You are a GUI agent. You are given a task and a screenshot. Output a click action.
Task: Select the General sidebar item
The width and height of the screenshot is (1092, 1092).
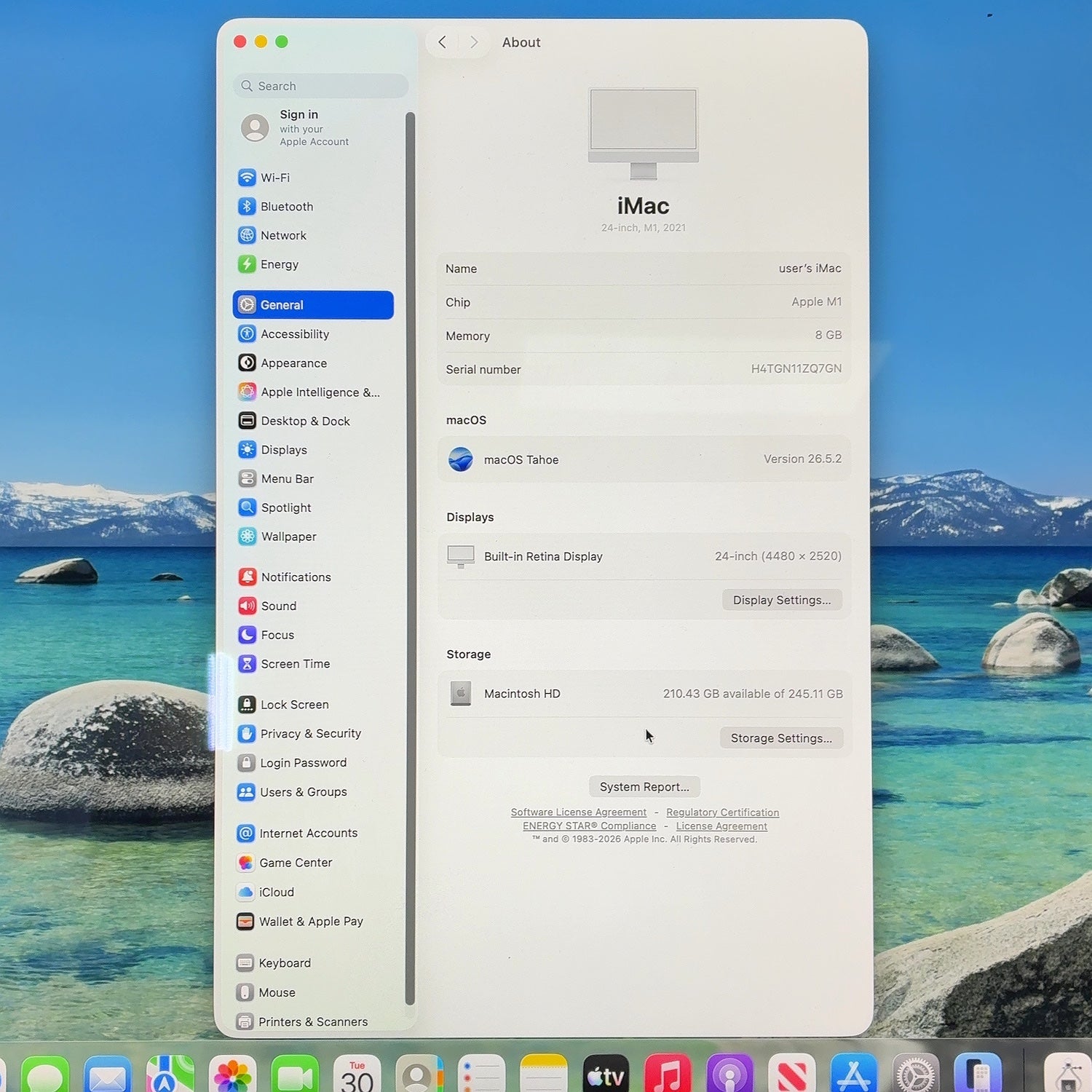point(313,305)
